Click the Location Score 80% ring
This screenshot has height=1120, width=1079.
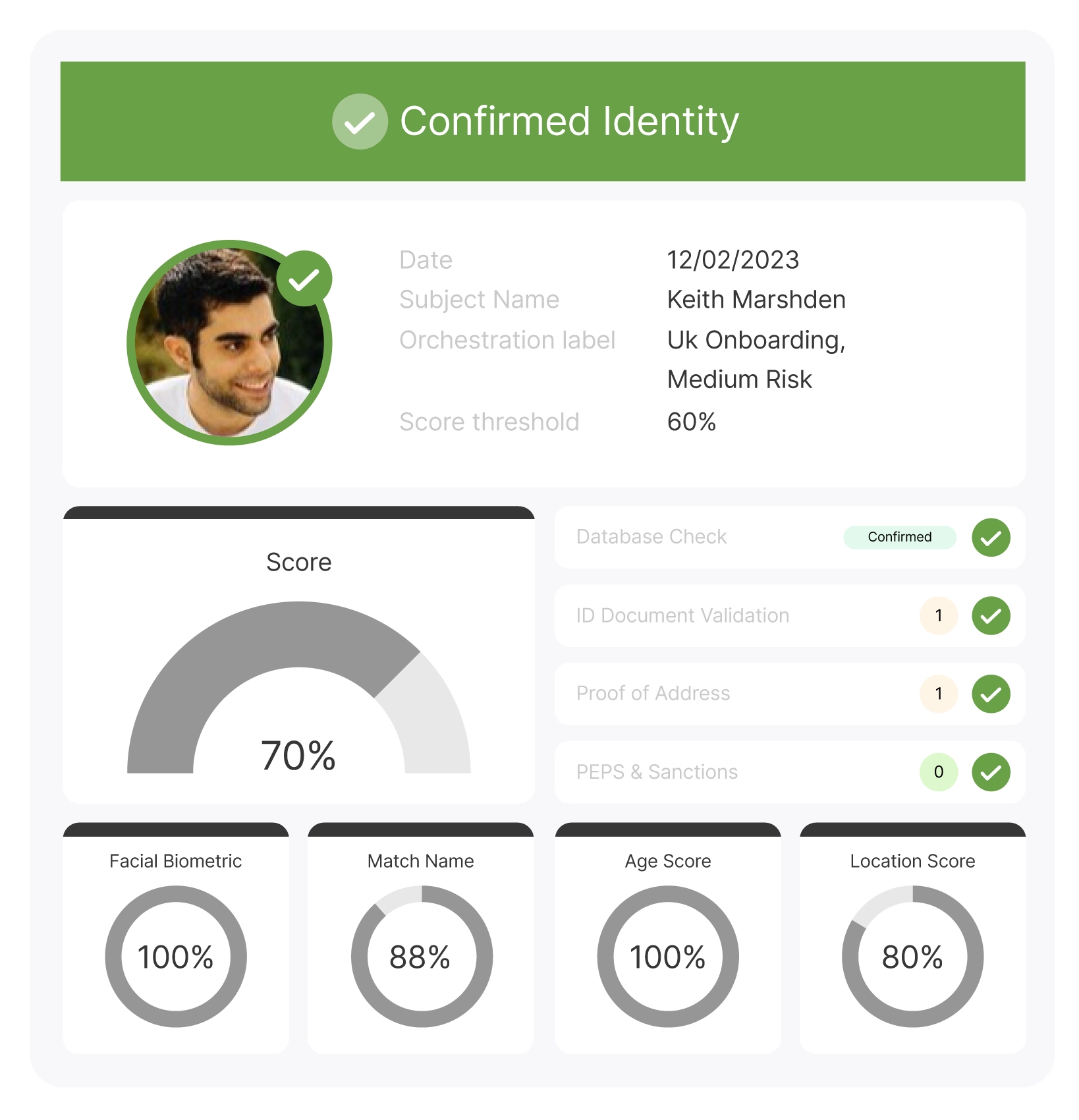[913, 957]
